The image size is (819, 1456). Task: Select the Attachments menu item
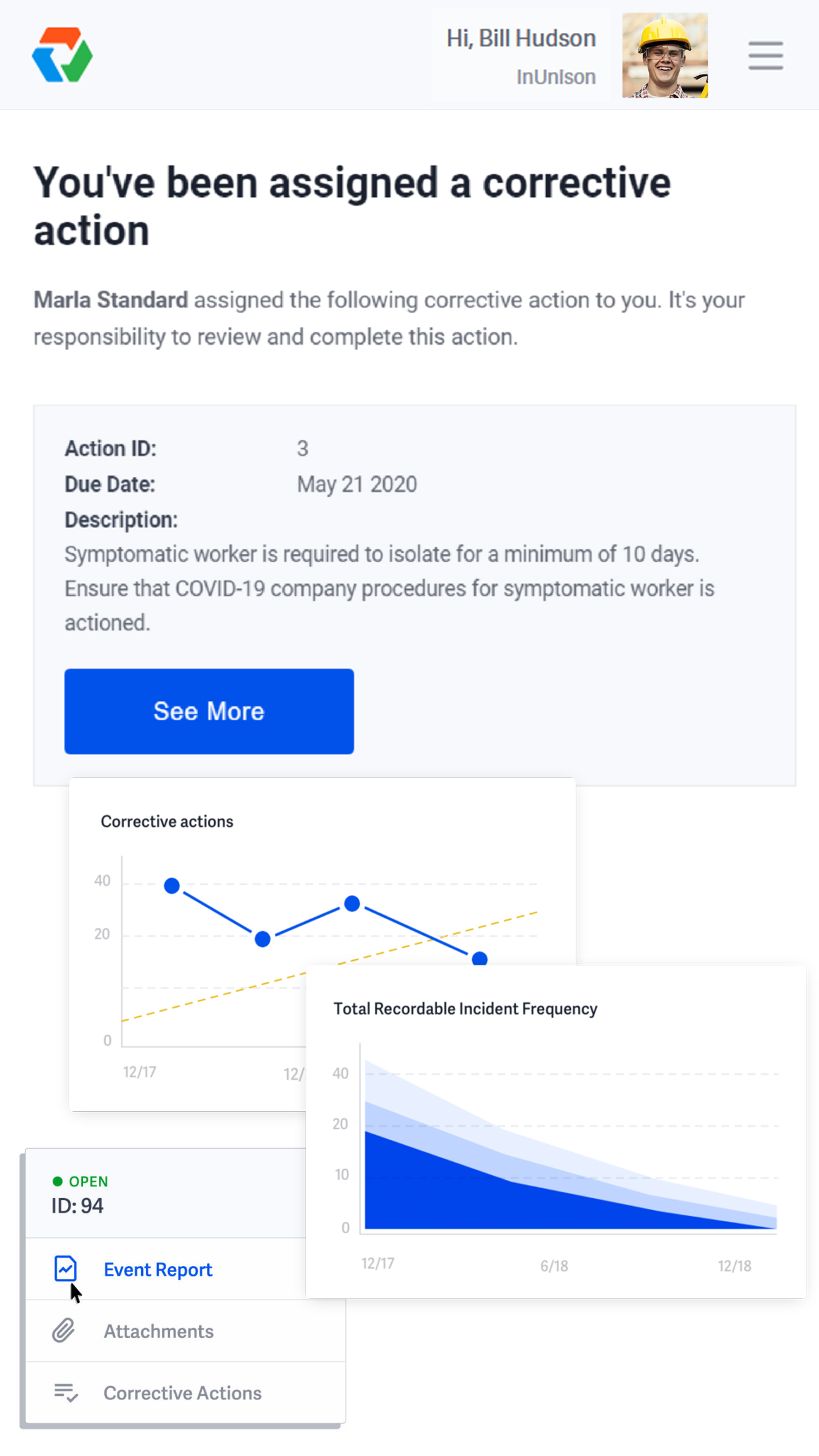pos(158,1331)
